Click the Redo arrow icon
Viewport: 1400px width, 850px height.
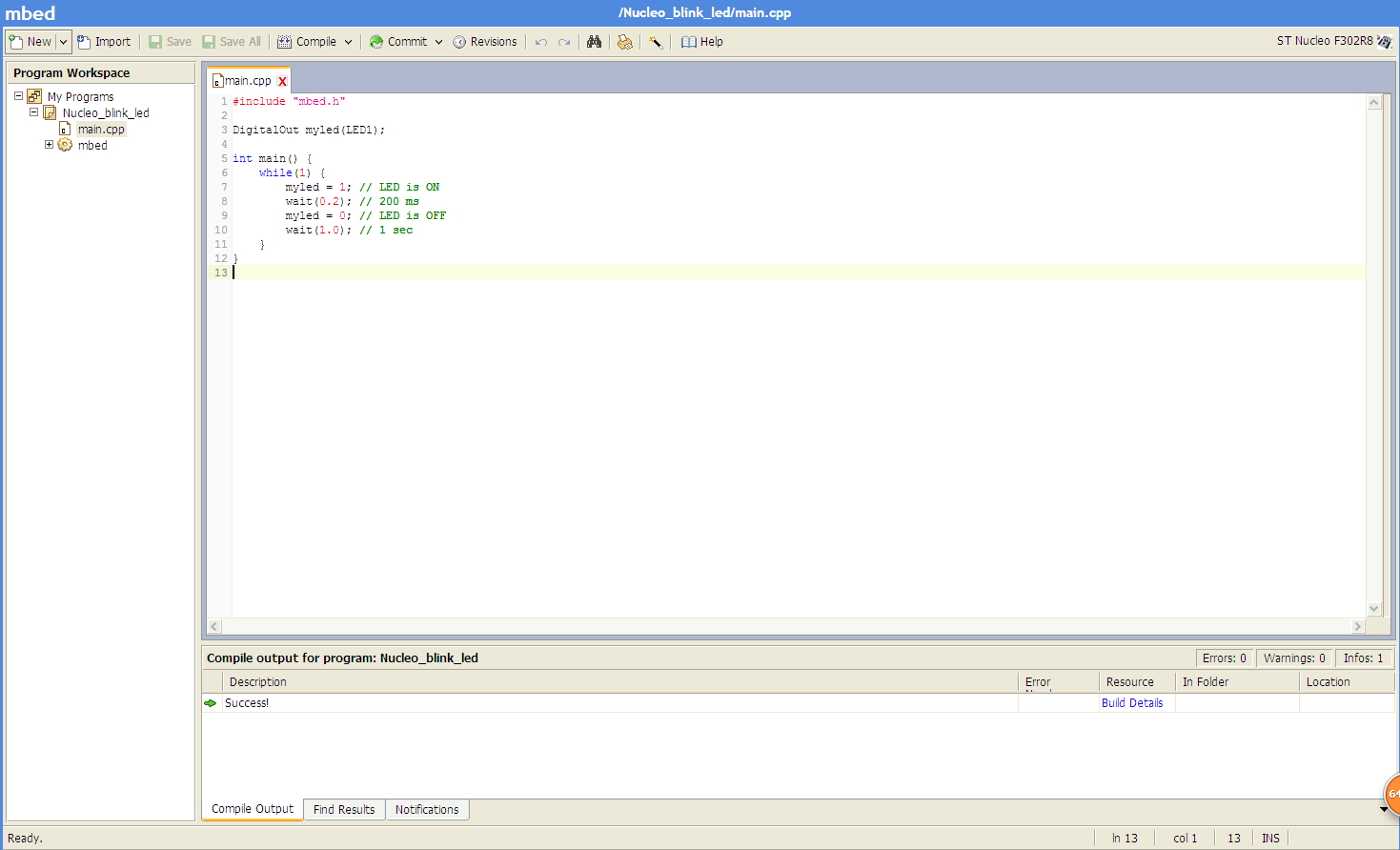coord(564,42)
